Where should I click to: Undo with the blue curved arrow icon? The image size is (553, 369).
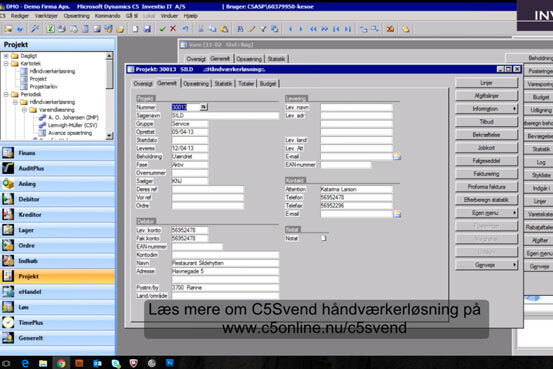point(185,29)
